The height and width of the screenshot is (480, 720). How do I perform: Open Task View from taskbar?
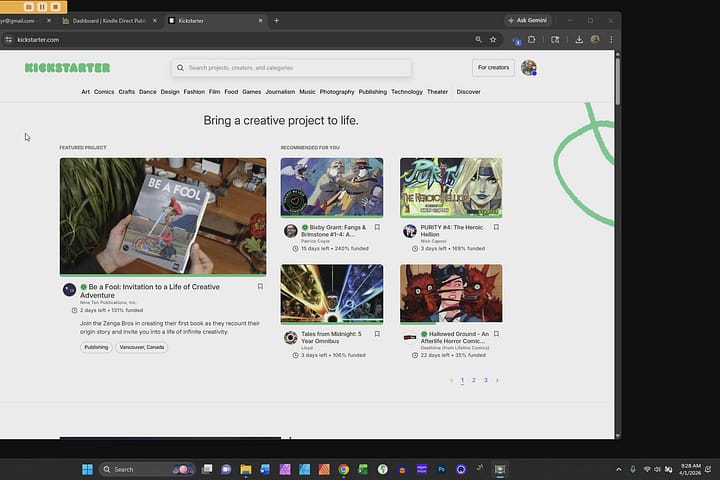pos(207,469)
